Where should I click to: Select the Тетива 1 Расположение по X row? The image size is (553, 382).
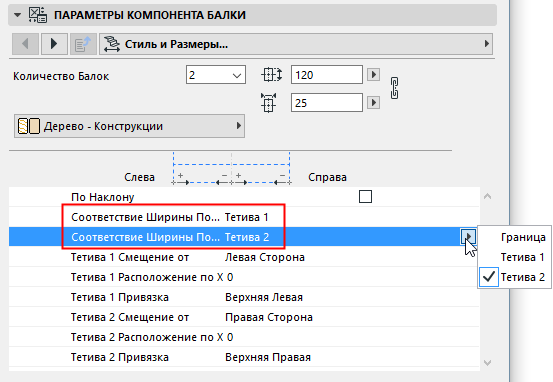244,277
